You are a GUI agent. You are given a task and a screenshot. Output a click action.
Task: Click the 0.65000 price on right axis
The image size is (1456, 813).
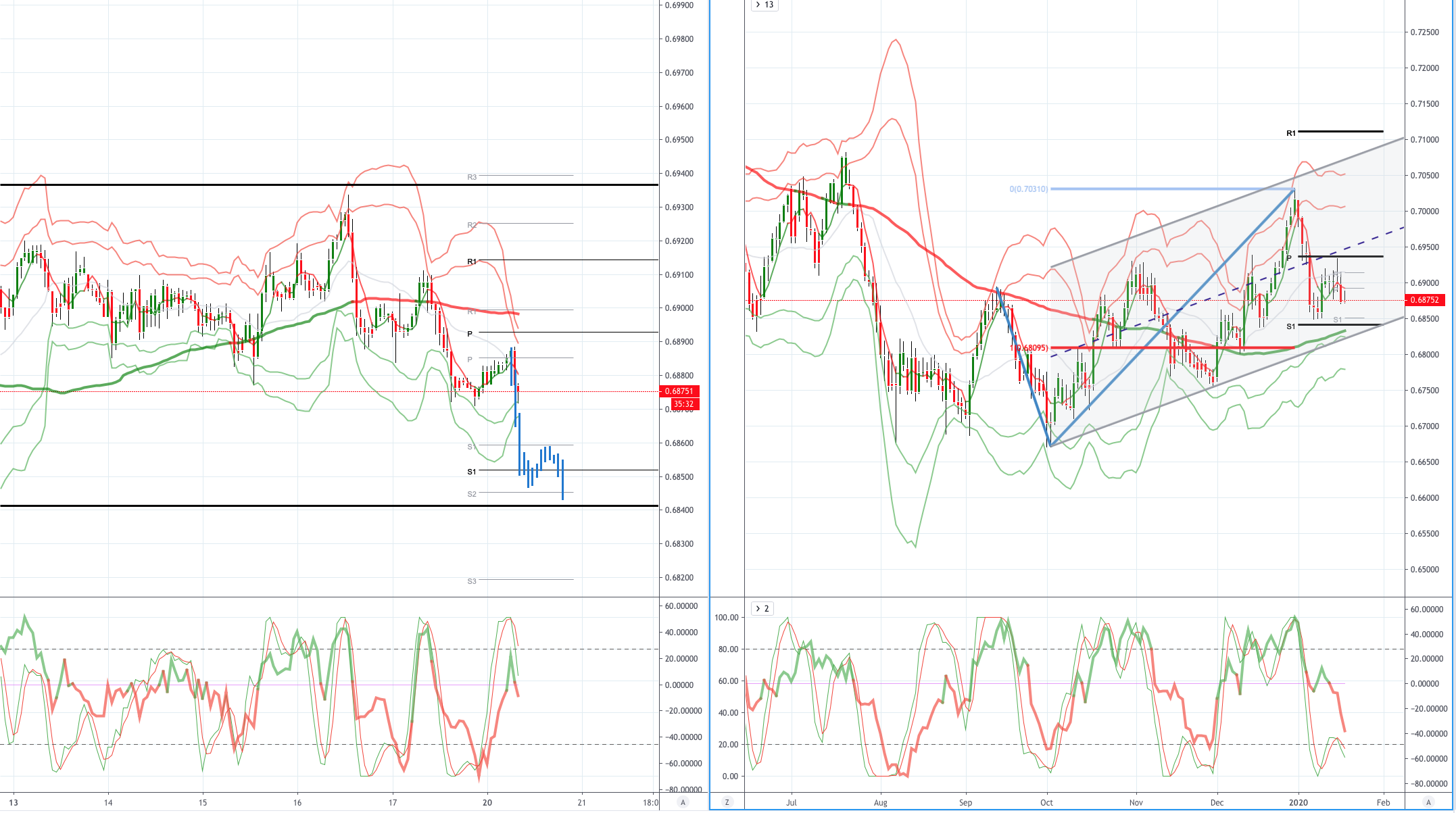(x=1424, y=570)
